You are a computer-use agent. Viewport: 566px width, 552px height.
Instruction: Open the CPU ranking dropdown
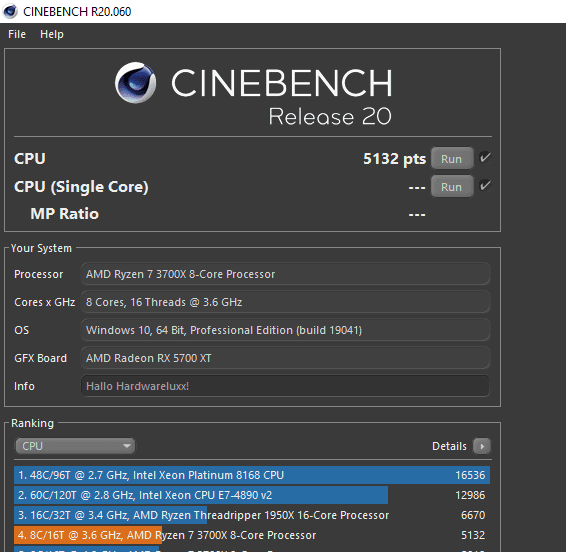pyautogui.click(x=75, y=446)
